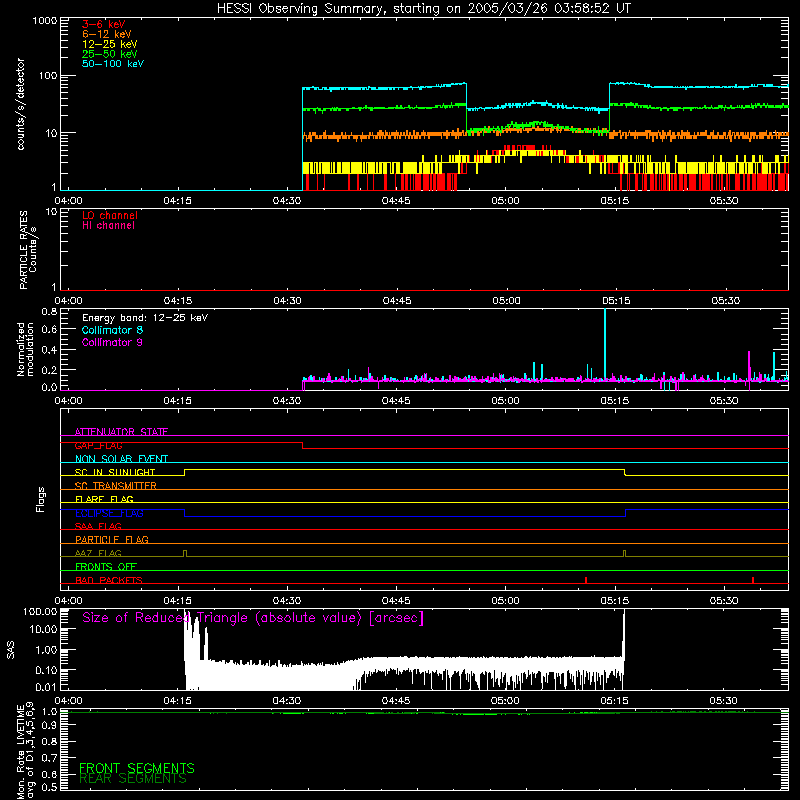Click the 1000 tick on the counts axis

[45, 21]
